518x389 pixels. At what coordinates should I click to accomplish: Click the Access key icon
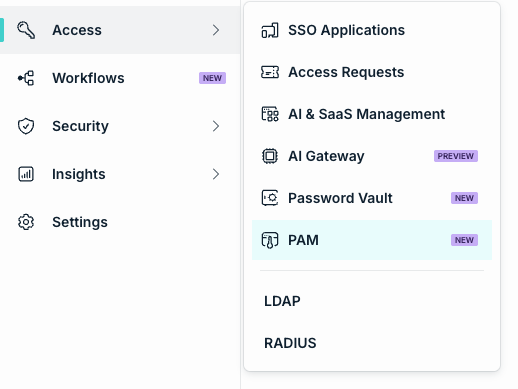click(x=26, y=30)
